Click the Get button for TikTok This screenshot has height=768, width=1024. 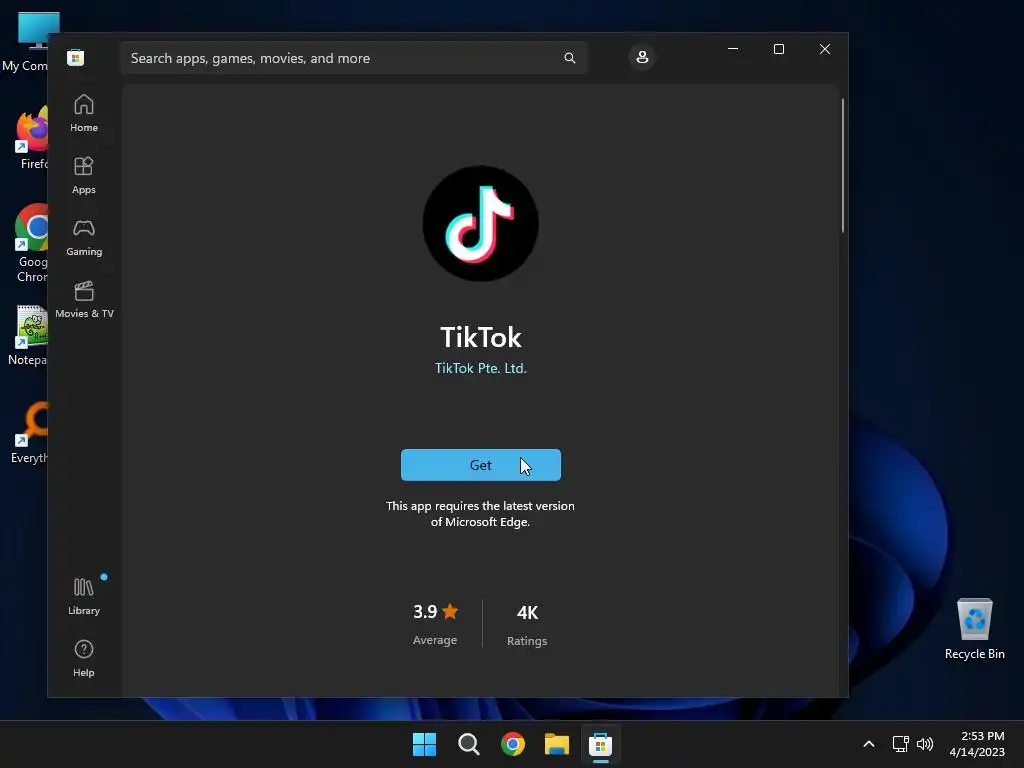[x=481, y=465]
